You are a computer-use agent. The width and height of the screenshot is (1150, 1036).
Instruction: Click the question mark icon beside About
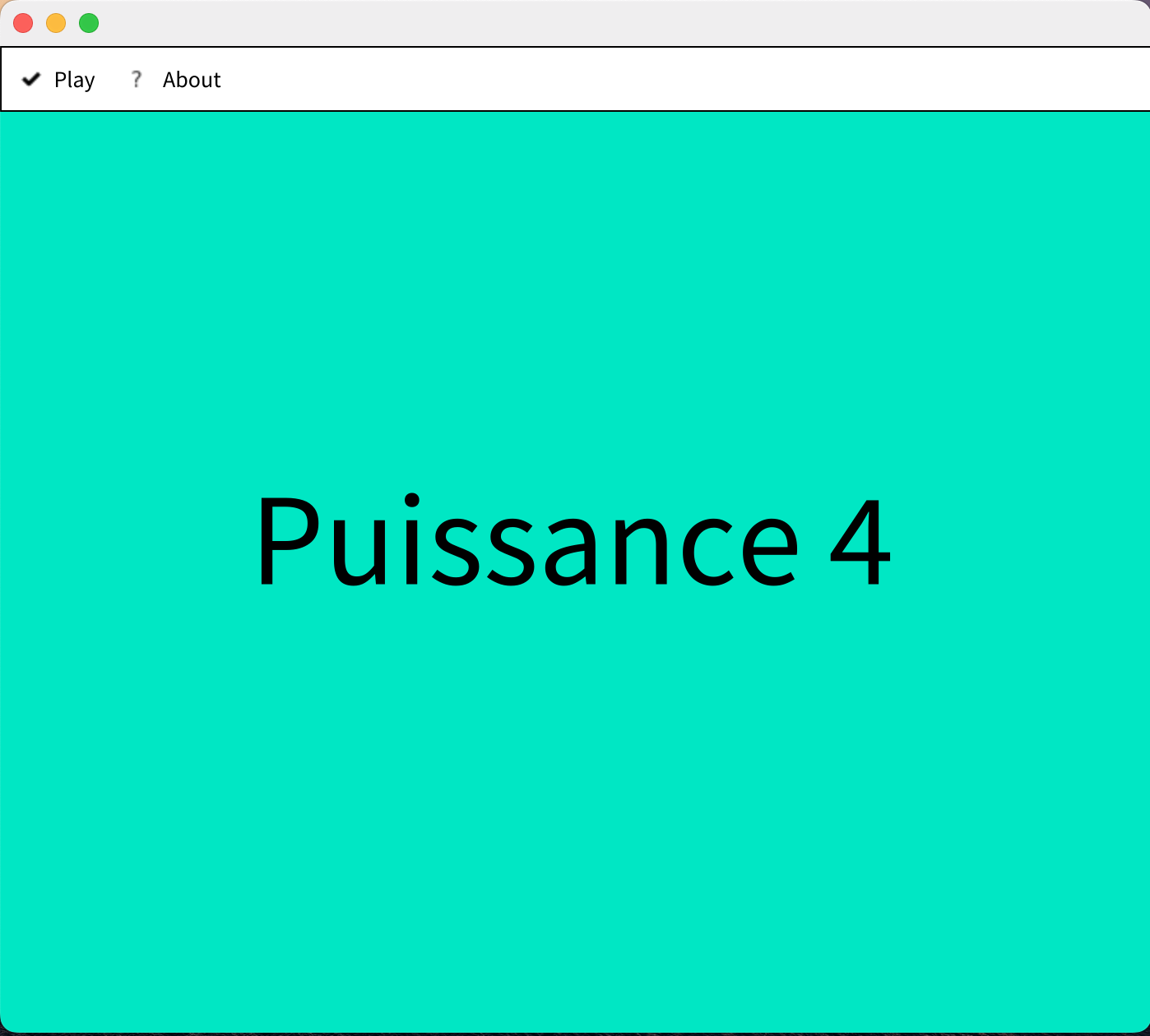point(137,79)
